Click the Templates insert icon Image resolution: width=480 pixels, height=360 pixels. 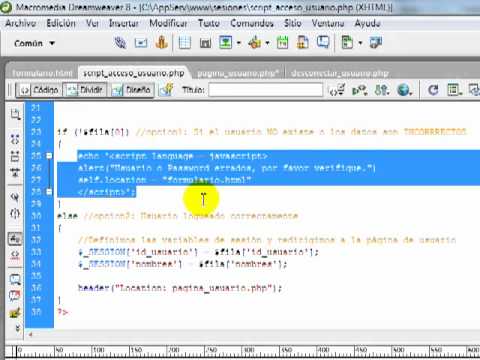click(347, 43)
